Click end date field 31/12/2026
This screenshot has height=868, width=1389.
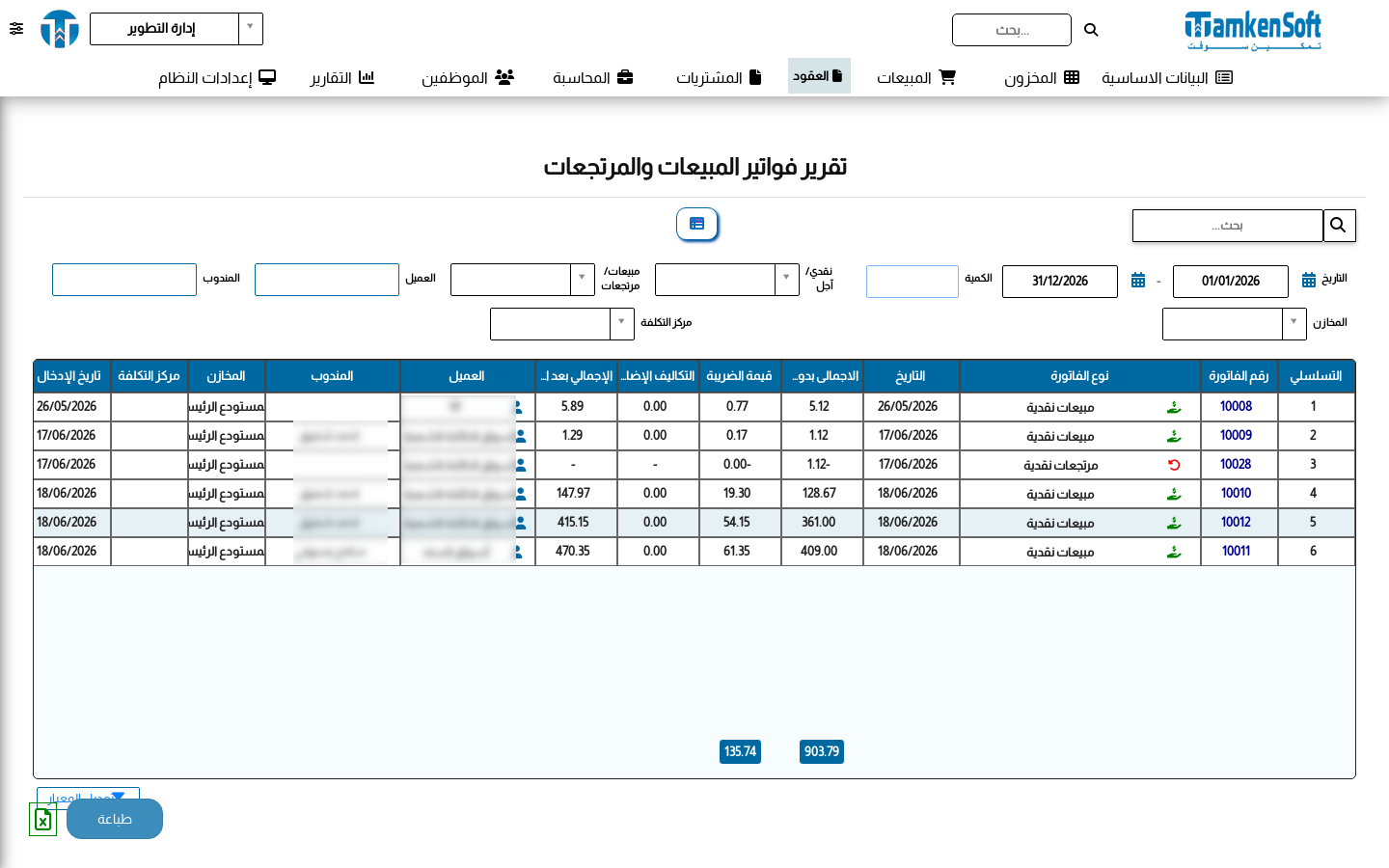1060,282
